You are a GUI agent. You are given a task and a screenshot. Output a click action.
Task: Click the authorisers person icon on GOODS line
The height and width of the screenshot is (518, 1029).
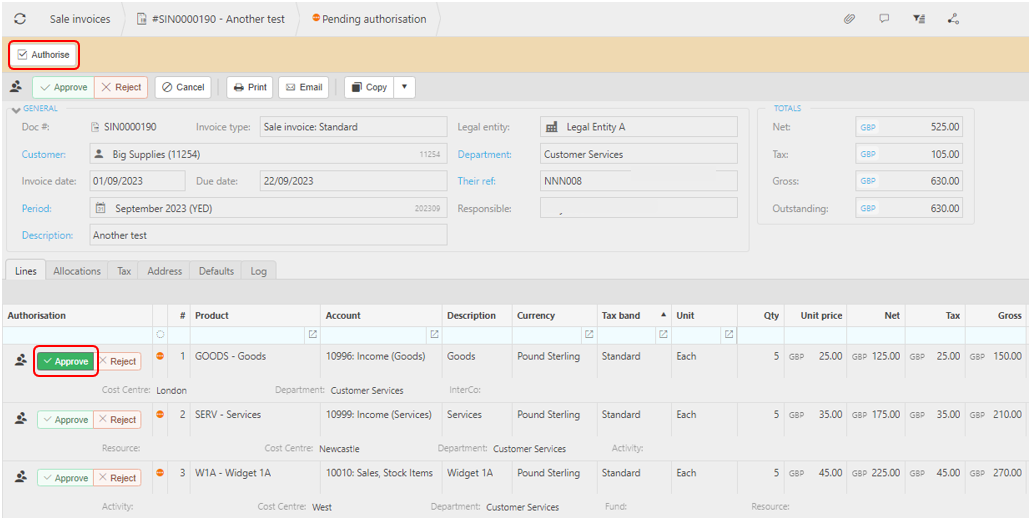click(x=21, y=360)
